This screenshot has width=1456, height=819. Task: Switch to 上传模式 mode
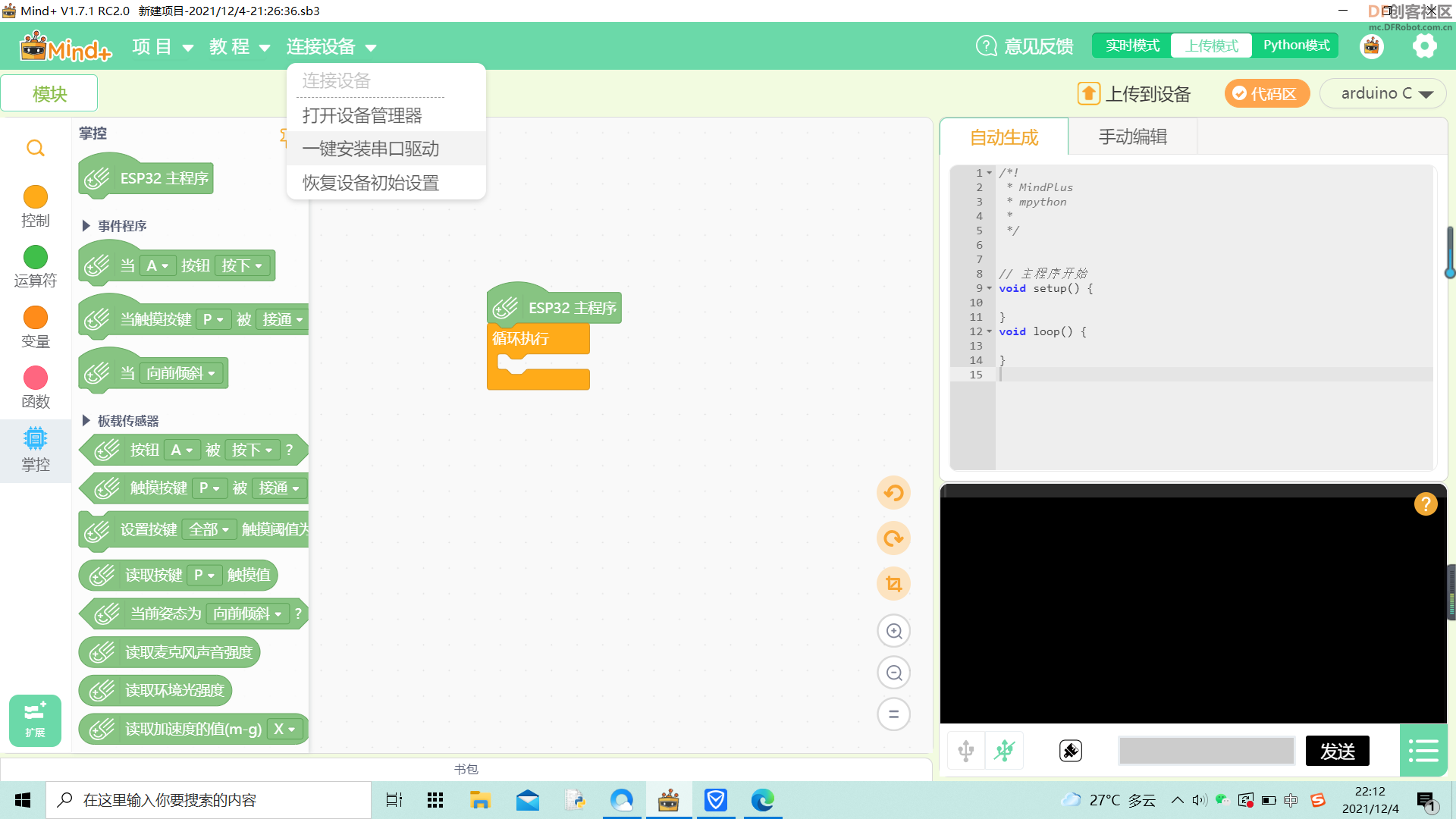click(1212, 45)
